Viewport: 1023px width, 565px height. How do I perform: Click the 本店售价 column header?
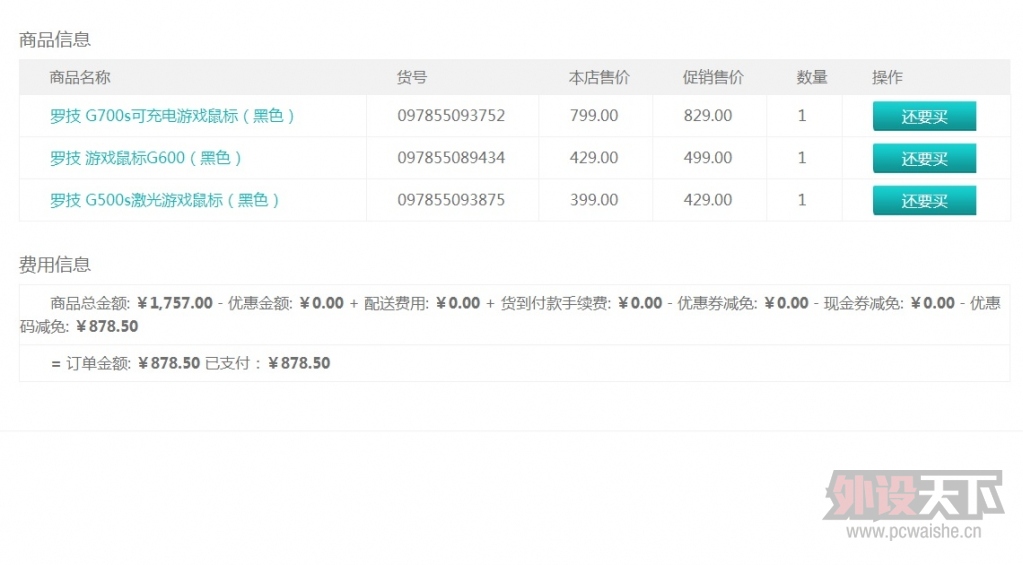click(599, 78)
